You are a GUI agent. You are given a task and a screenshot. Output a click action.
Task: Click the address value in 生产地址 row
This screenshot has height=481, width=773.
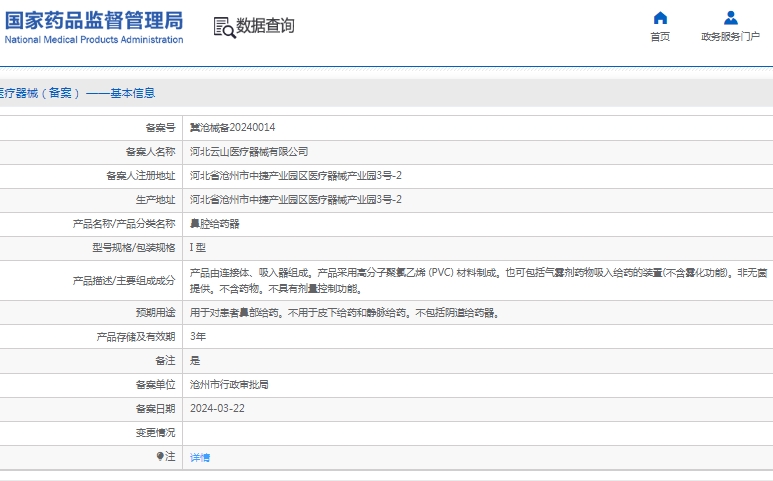296,200
